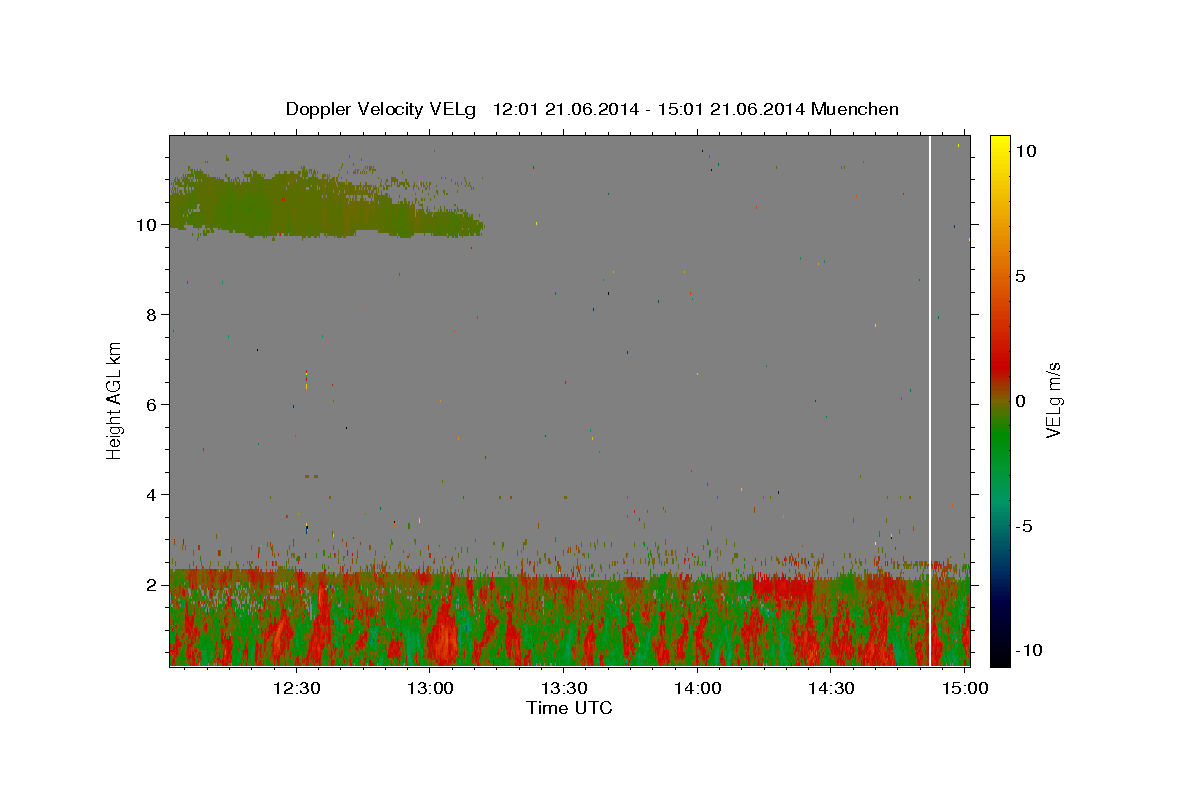
Task: Click the height tick label 8
Action: pos(152,314)
